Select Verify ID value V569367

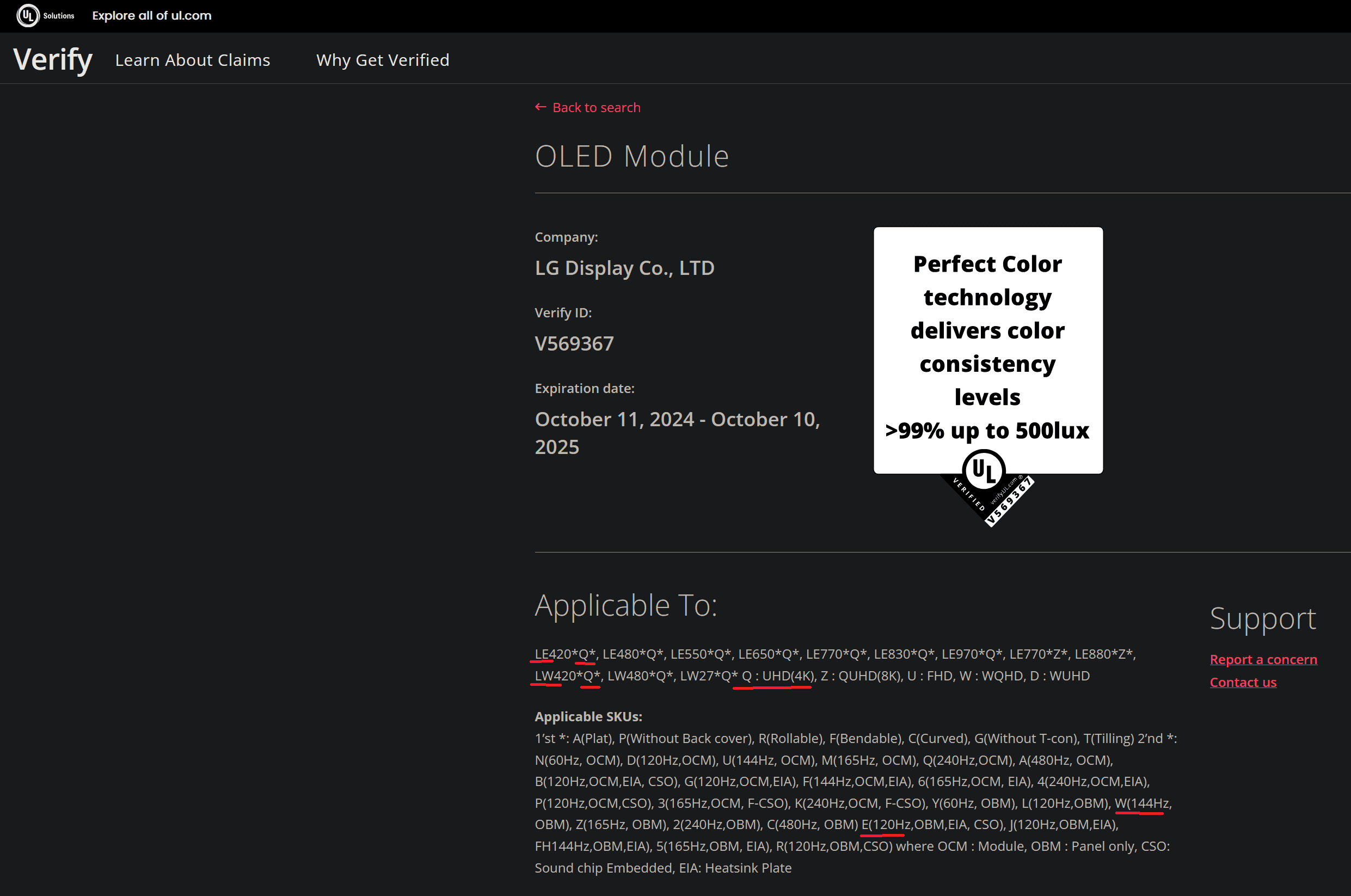pyautogui.click(x=574, y=343)
